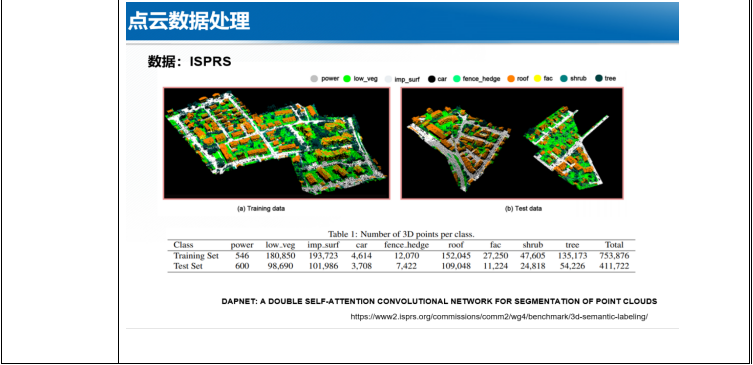Open the isprs.org benchmark URL

pos(499,316)
